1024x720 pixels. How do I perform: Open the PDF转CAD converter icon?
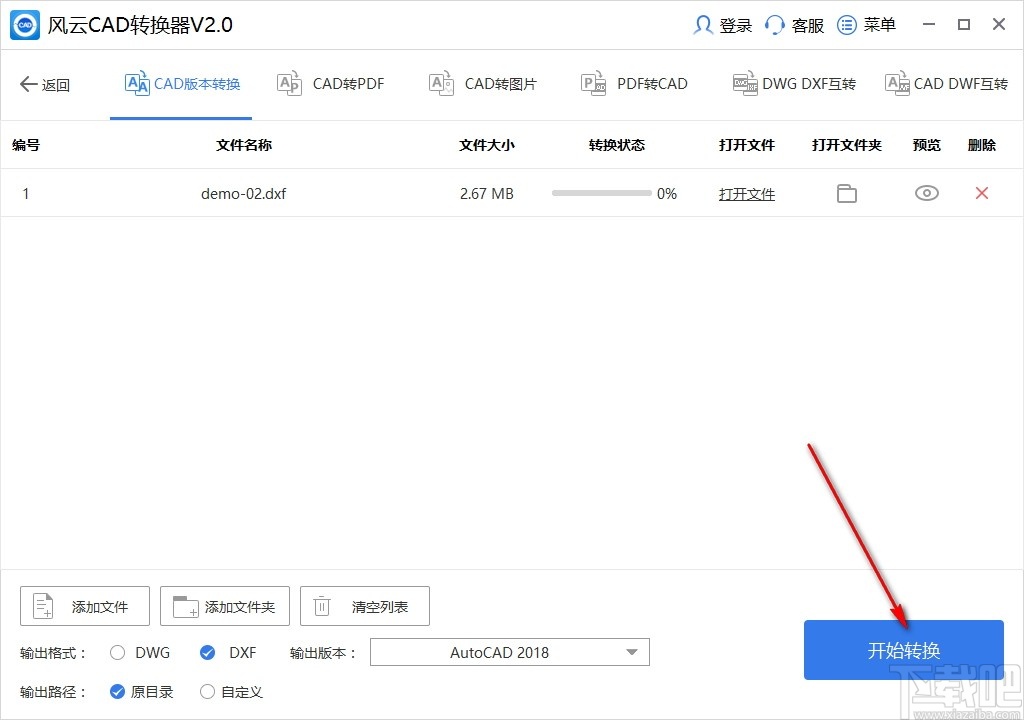point(592,84)
